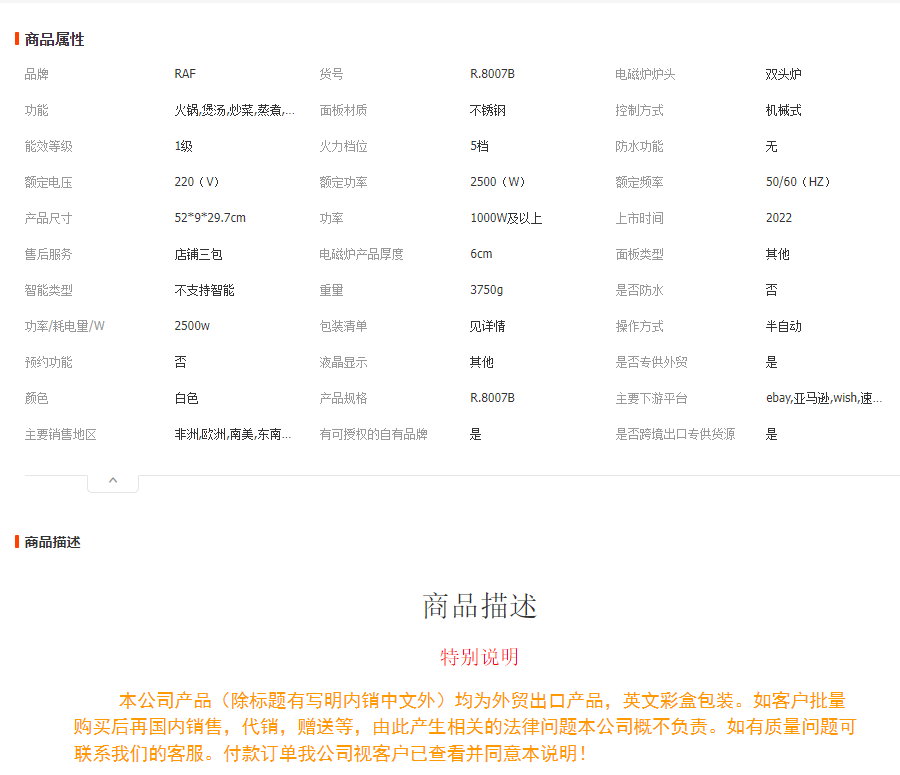Click the 额定功率 value 2500 (W)
Viewport: 900px width, 775px height.
498,182
